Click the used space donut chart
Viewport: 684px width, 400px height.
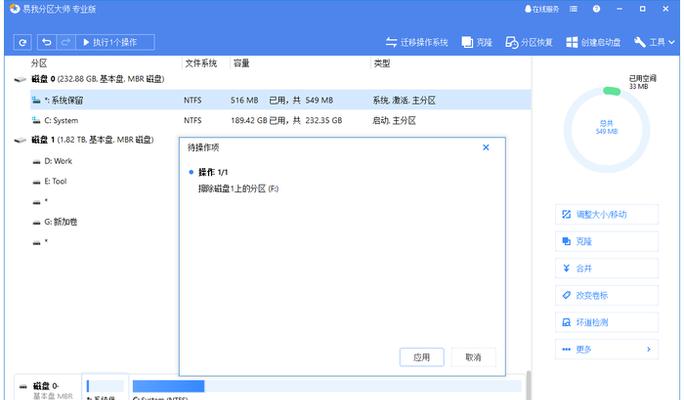pyautogui.click(x=607, y=130)
